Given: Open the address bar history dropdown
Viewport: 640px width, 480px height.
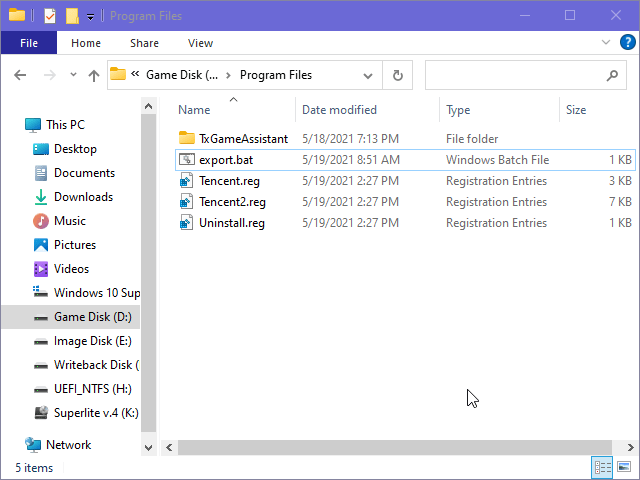Looking at the screenshot, I should [368, 76].
